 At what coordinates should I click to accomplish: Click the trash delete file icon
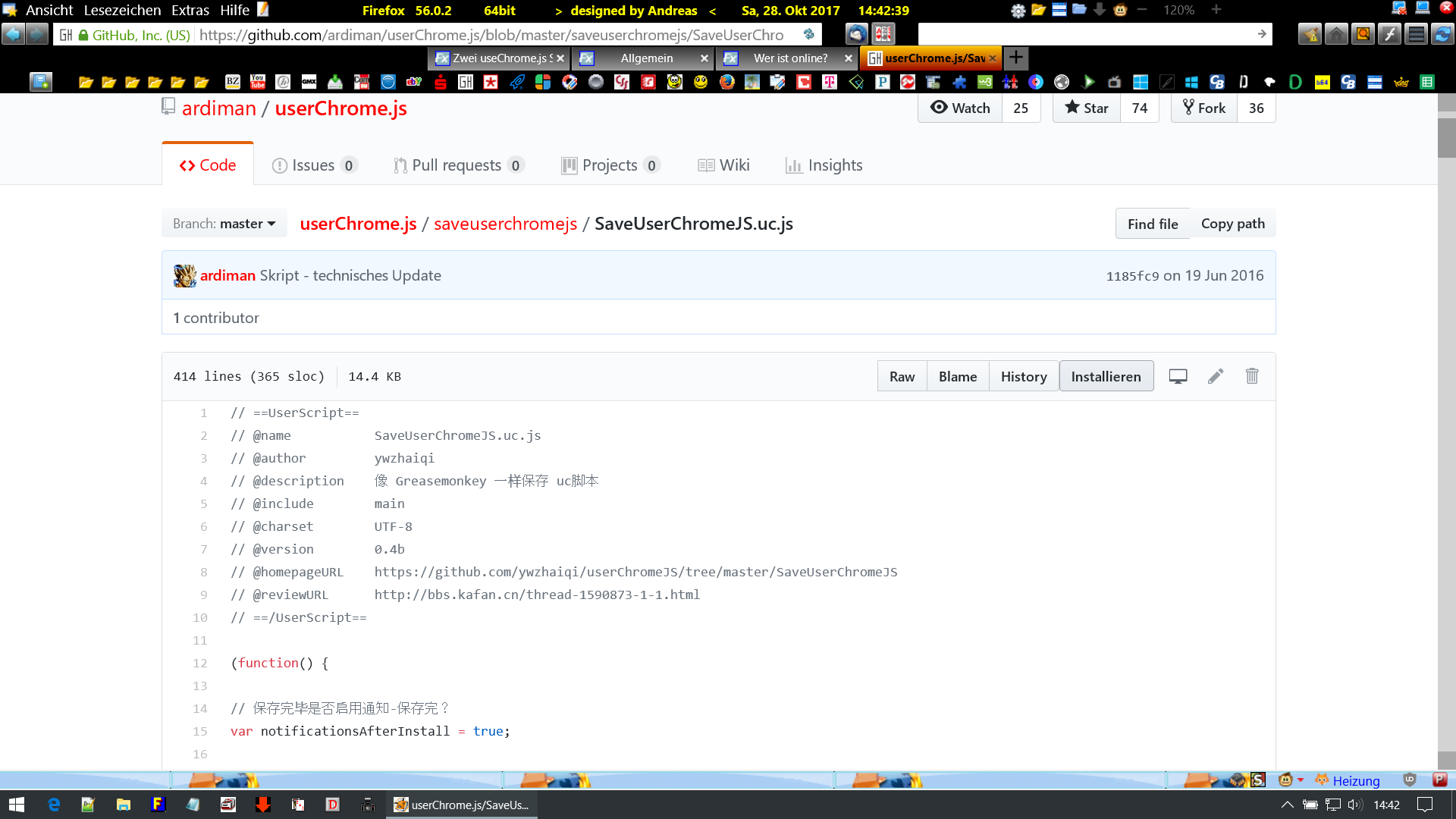point(1252,376)
